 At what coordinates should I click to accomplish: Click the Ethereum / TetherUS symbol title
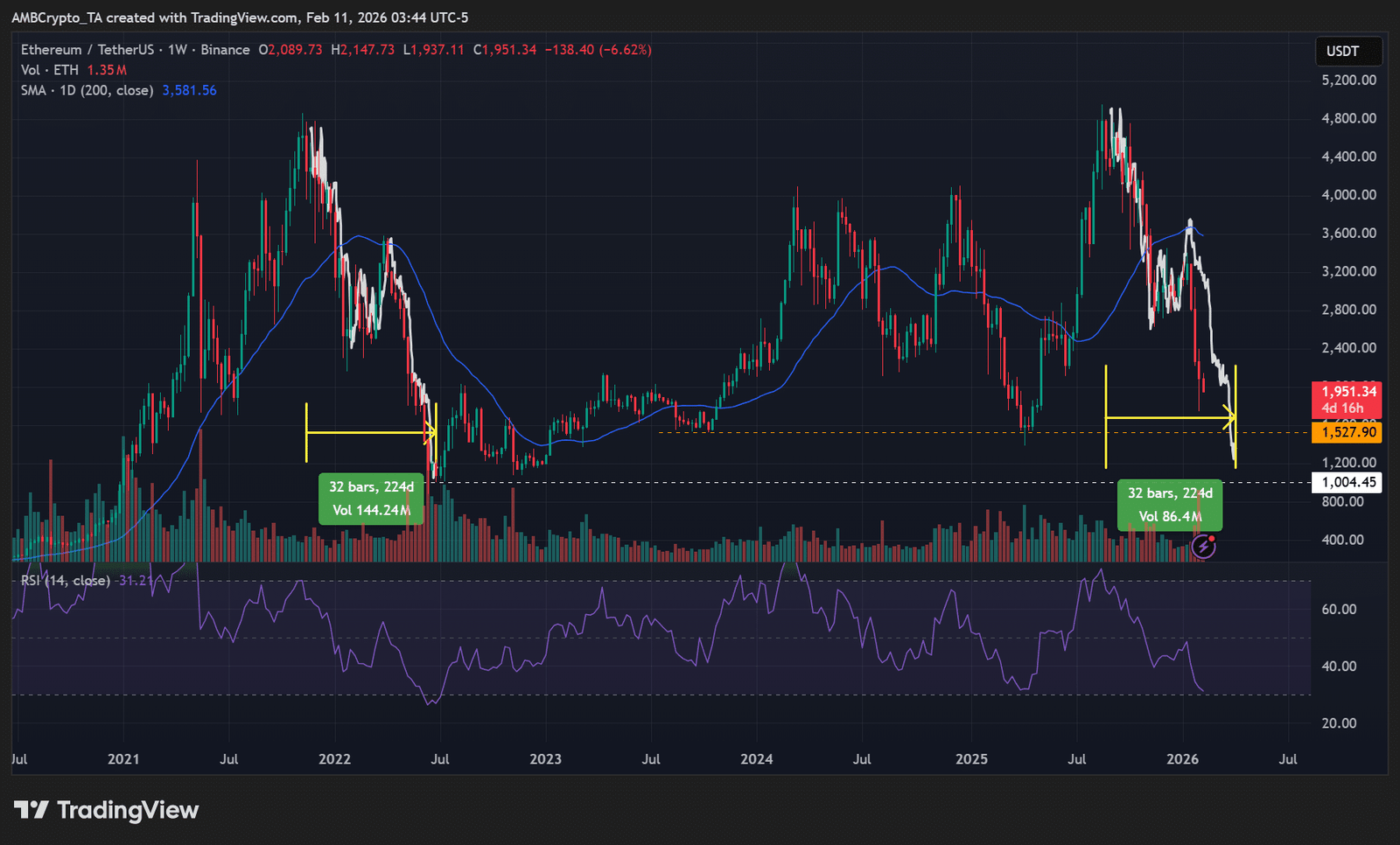tap(135, 50)
